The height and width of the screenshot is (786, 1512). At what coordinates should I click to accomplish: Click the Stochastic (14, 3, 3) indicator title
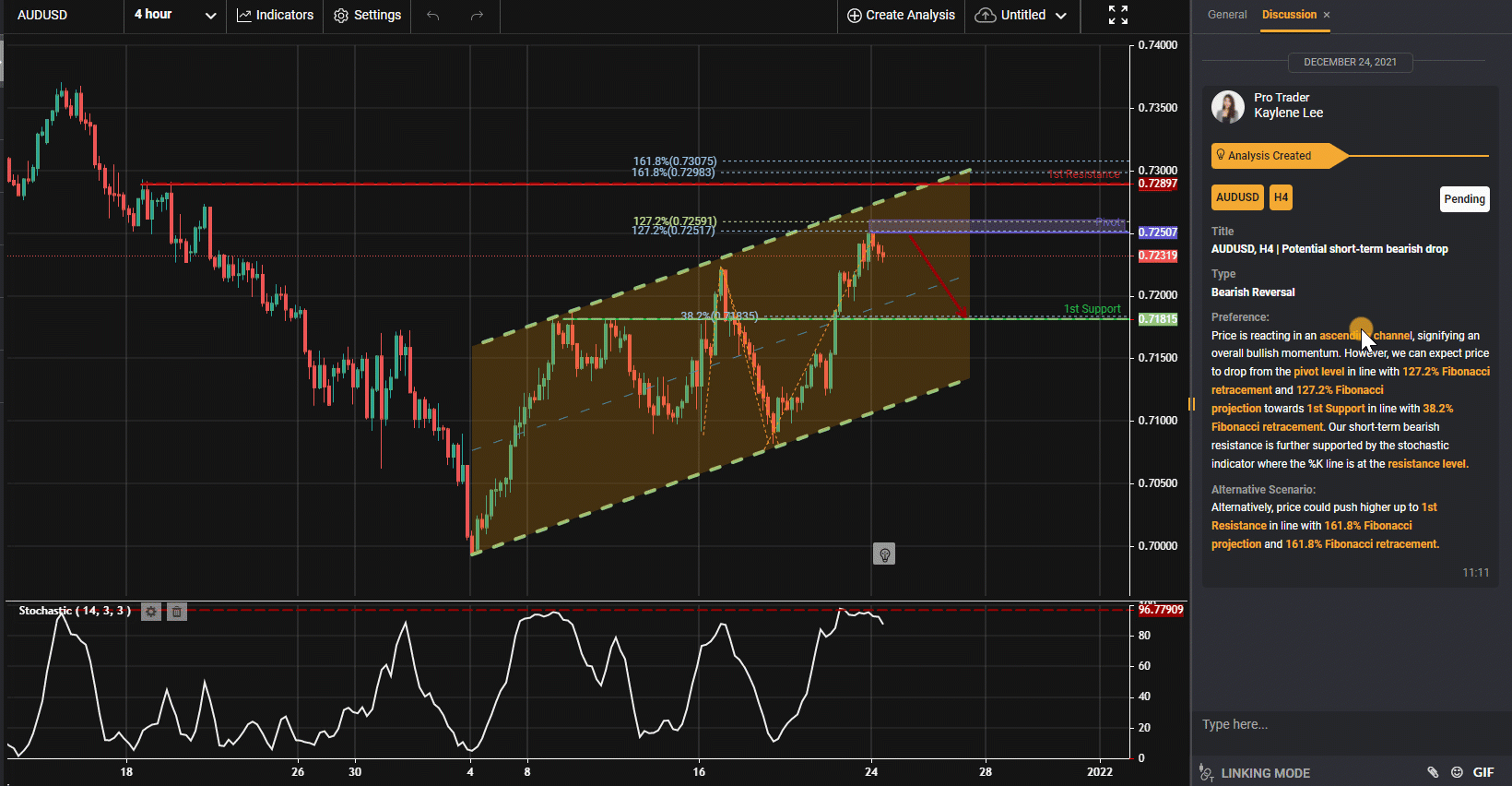75,611
